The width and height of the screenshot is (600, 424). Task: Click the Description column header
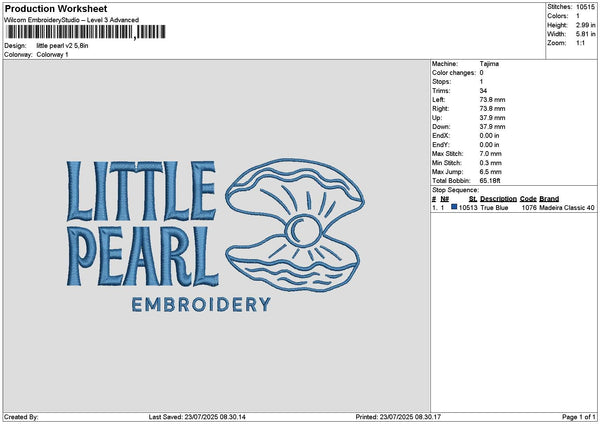(498, 199)
